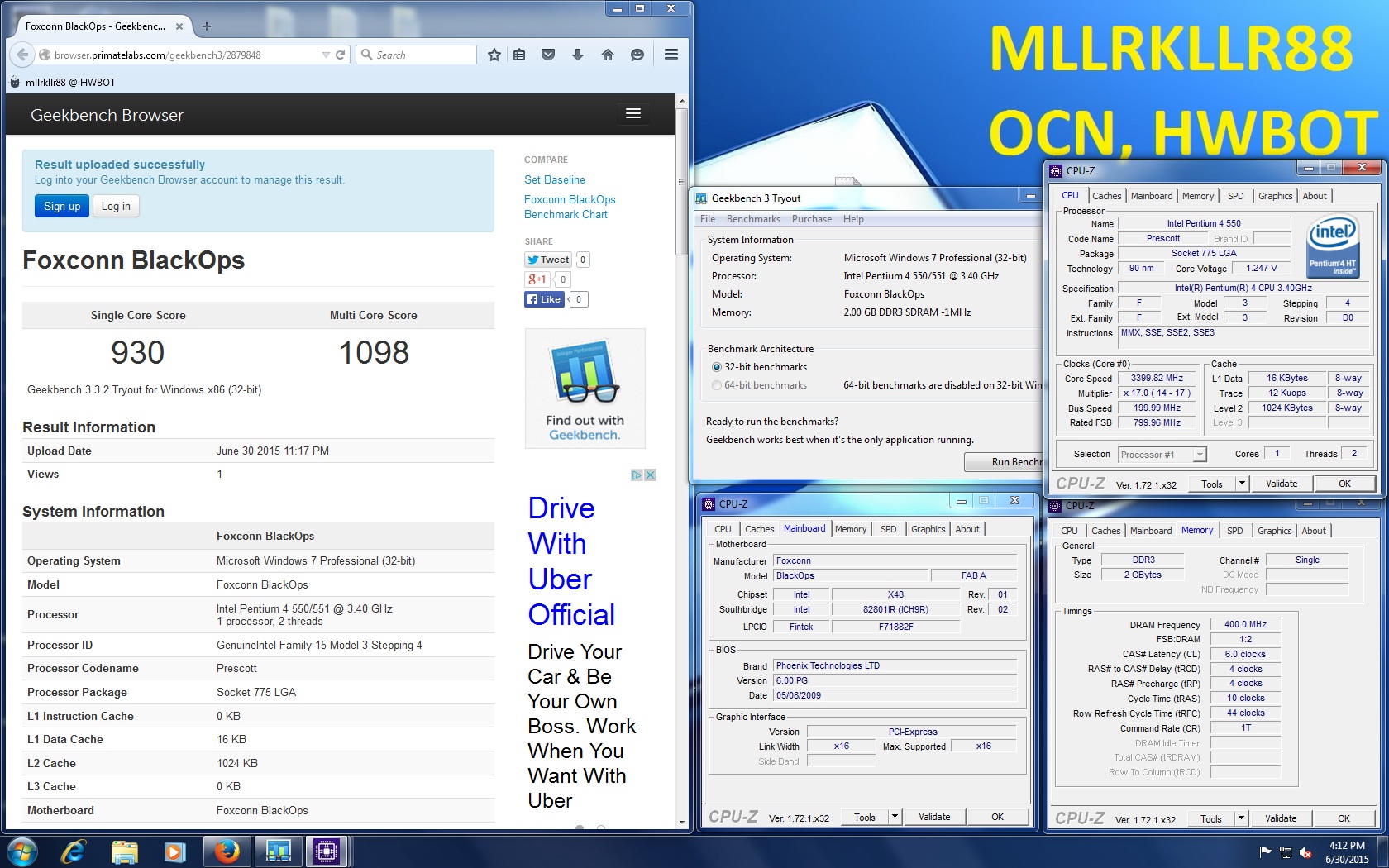
Task: Switch to Caches tab in top CPU-Z window
Action: pyautogui.click(x=1106, y=196)
